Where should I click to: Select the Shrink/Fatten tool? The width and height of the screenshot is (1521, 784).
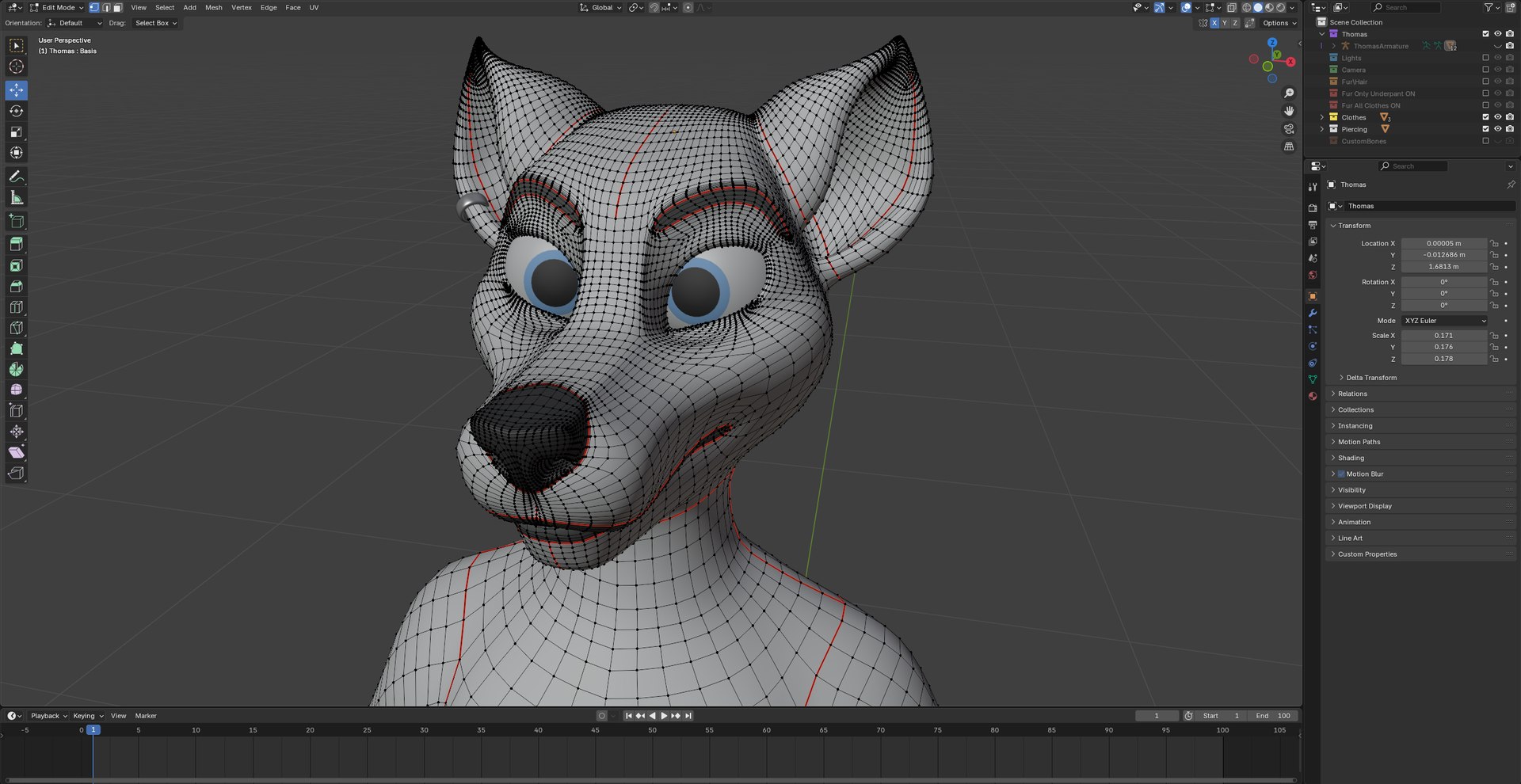(17, 432)
